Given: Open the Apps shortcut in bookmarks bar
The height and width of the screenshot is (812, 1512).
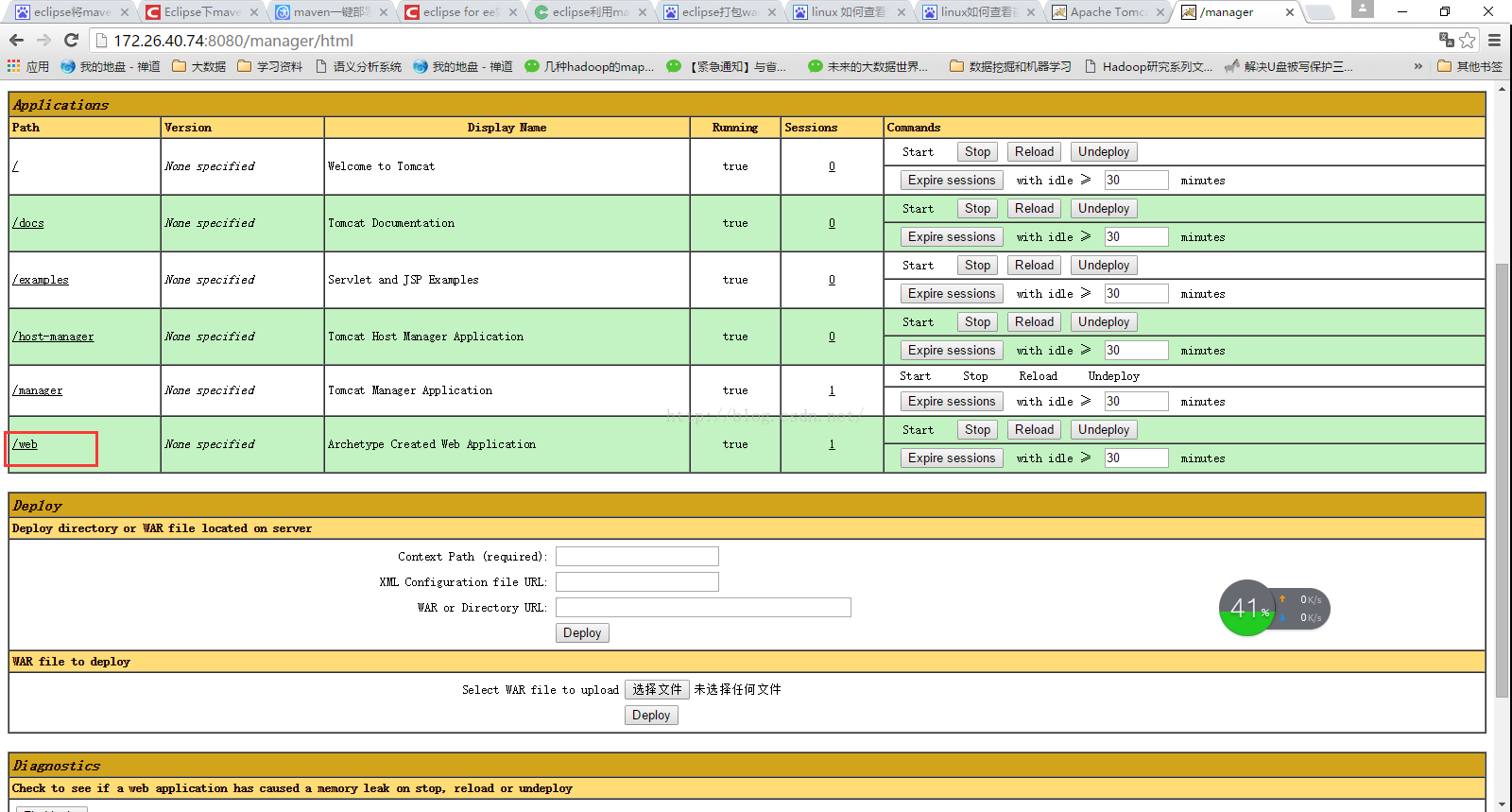Looking at the screenshot, I should (27, 66).
